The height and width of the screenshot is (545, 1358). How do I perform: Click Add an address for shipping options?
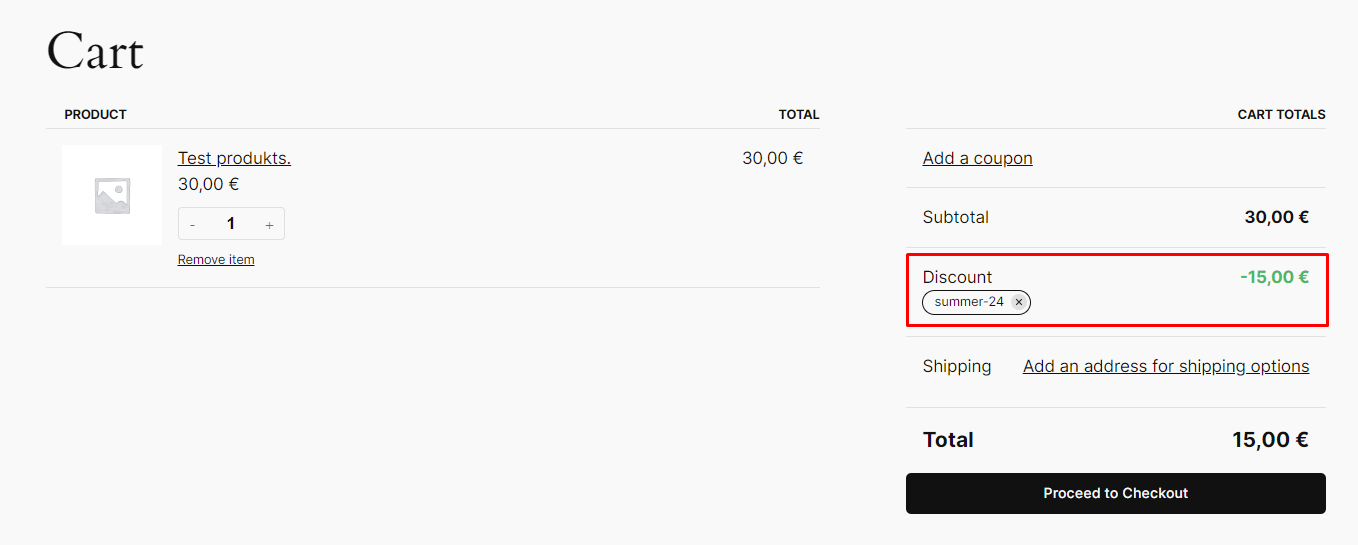(x=1165, y=366)
